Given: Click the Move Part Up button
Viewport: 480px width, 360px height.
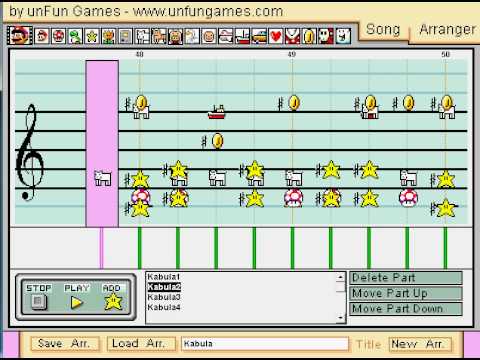Looking at the screenshot, I should coord(406,293).
